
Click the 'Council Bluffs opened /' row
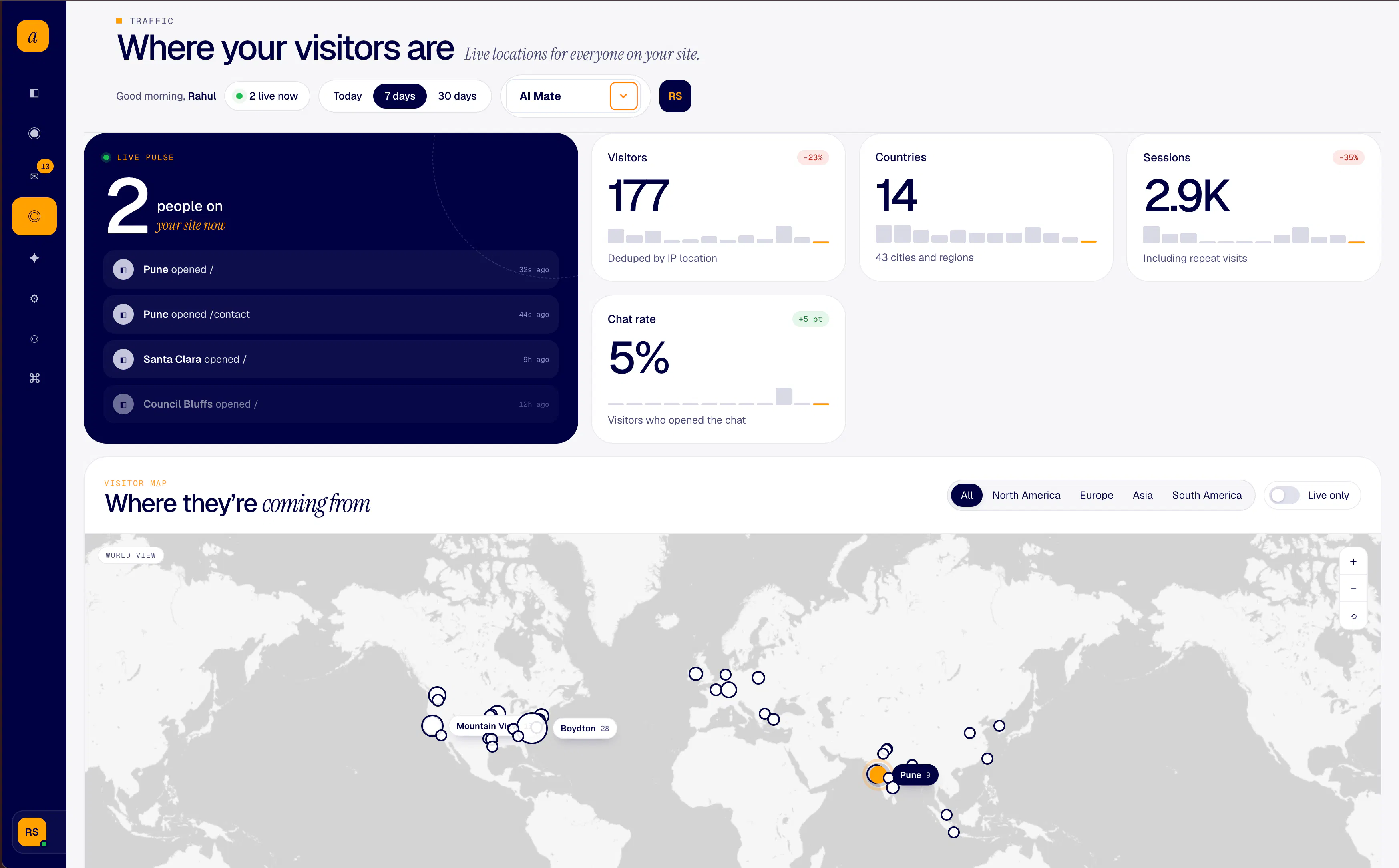coord(331,404)
